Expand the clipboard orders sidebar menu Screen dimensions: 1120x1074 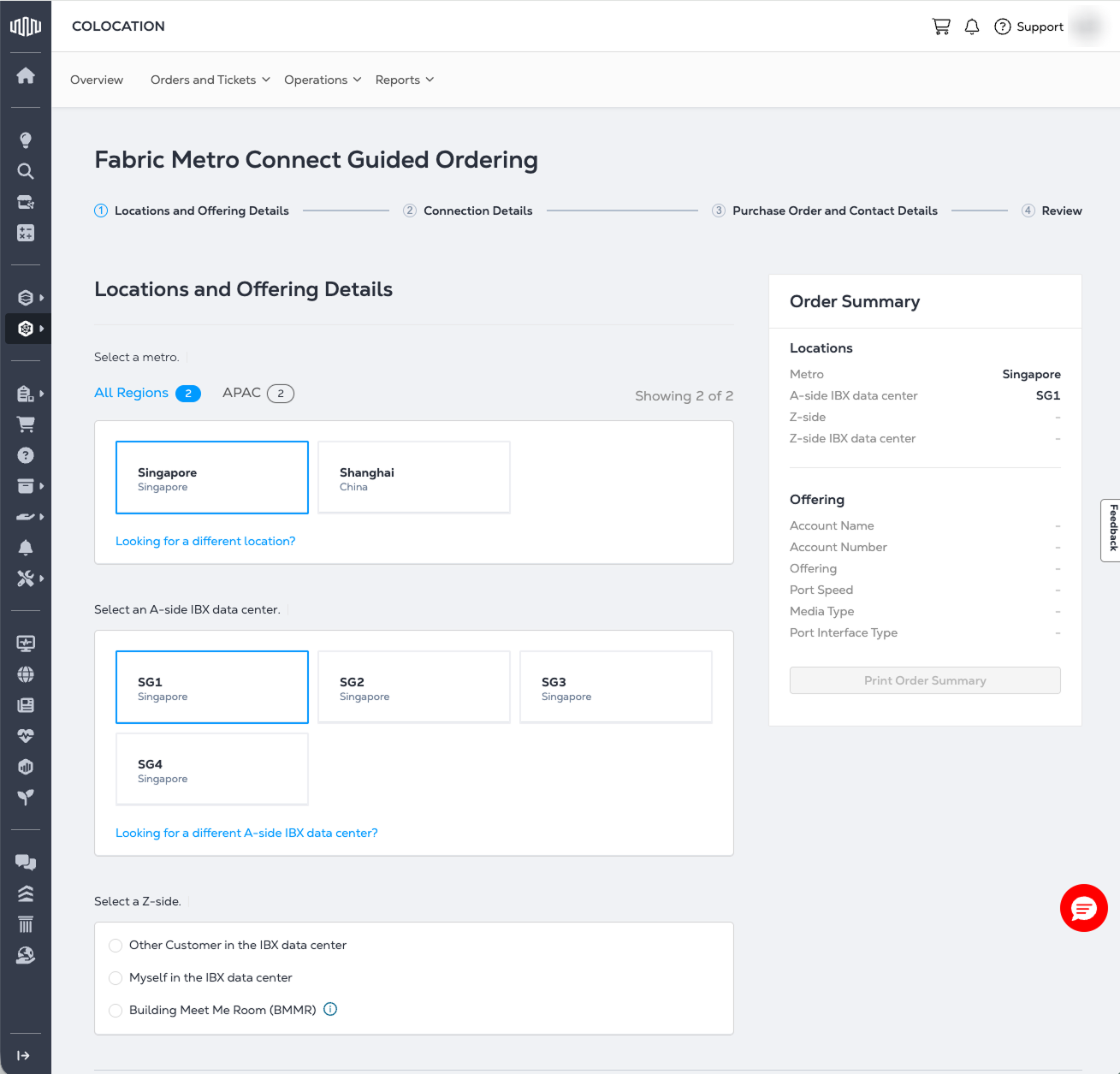29,394
